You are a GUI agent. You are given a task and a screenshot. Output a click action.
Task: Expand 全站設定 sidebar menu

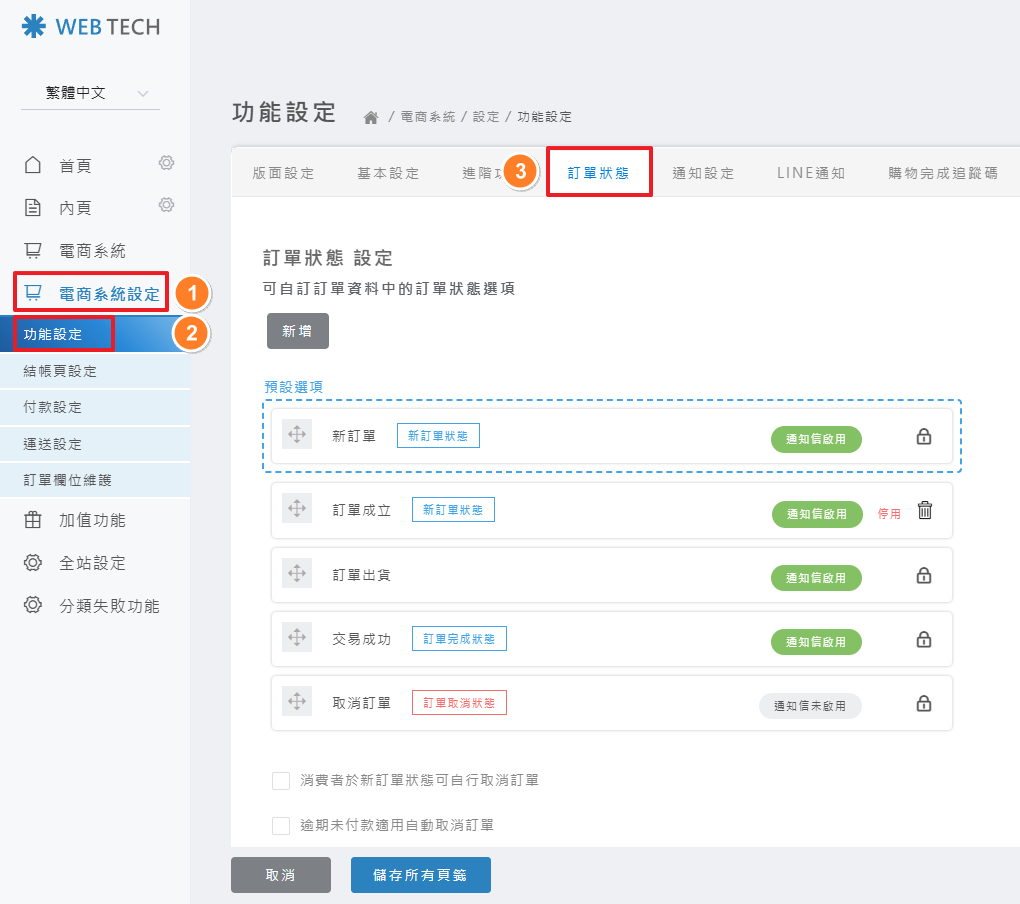pyautogui.click(x=92, y=563)
